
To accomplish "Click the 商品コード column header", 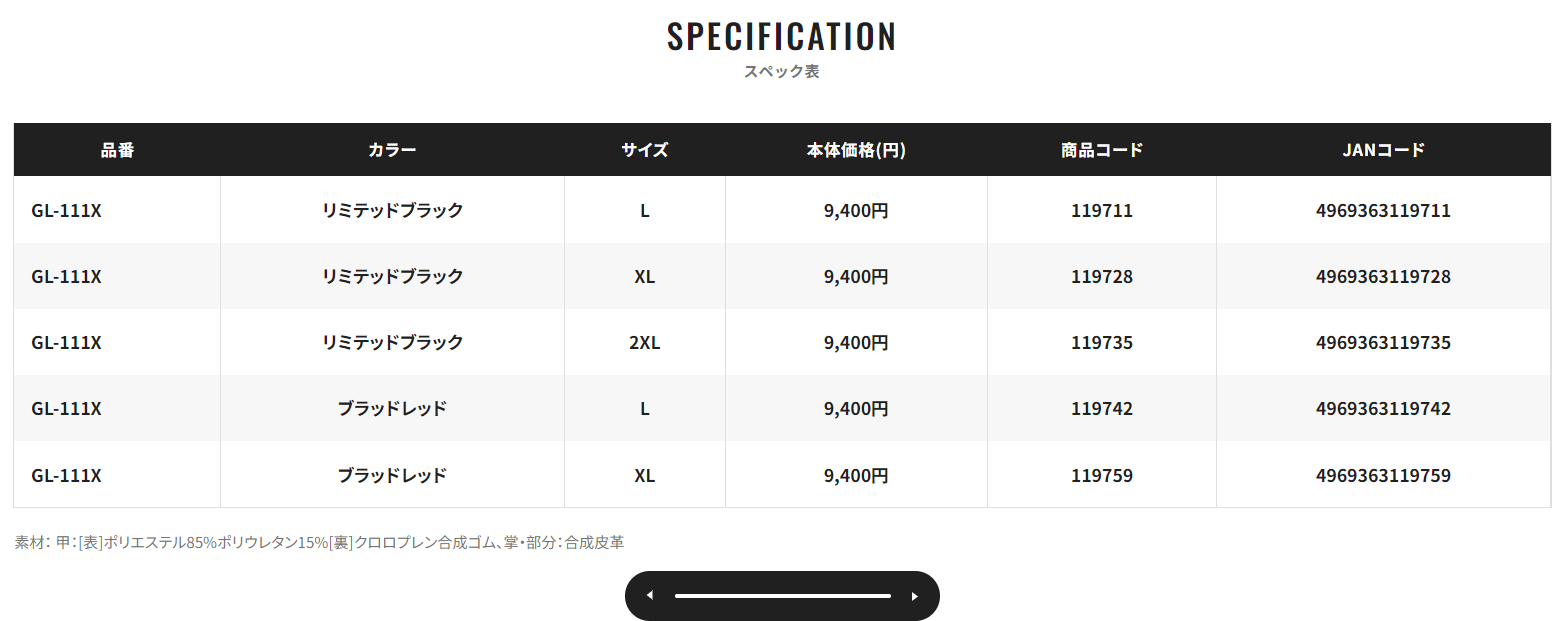I will (1102, 150).
